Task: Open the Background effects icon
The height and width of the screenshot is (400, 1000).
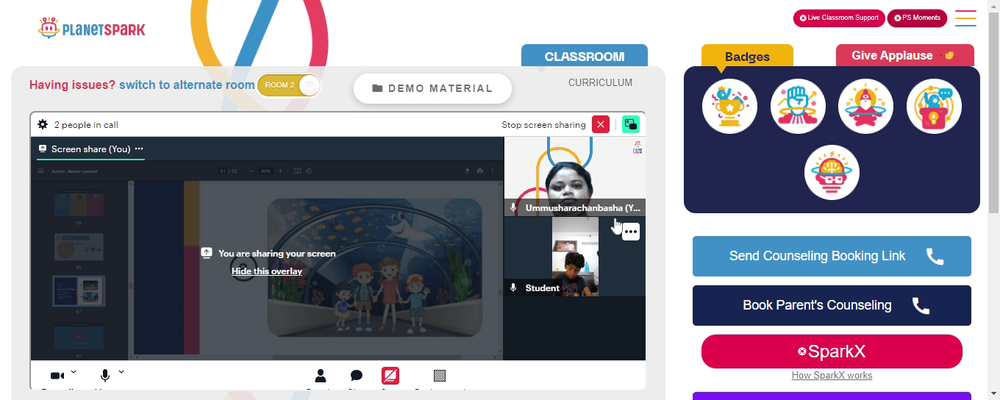Action: click(x=439, y=376)
